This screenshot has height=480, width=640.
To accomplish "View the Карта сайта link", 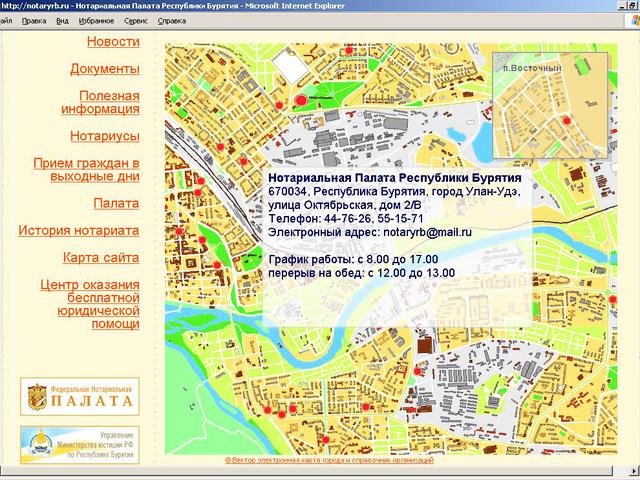I will (100, 258).
